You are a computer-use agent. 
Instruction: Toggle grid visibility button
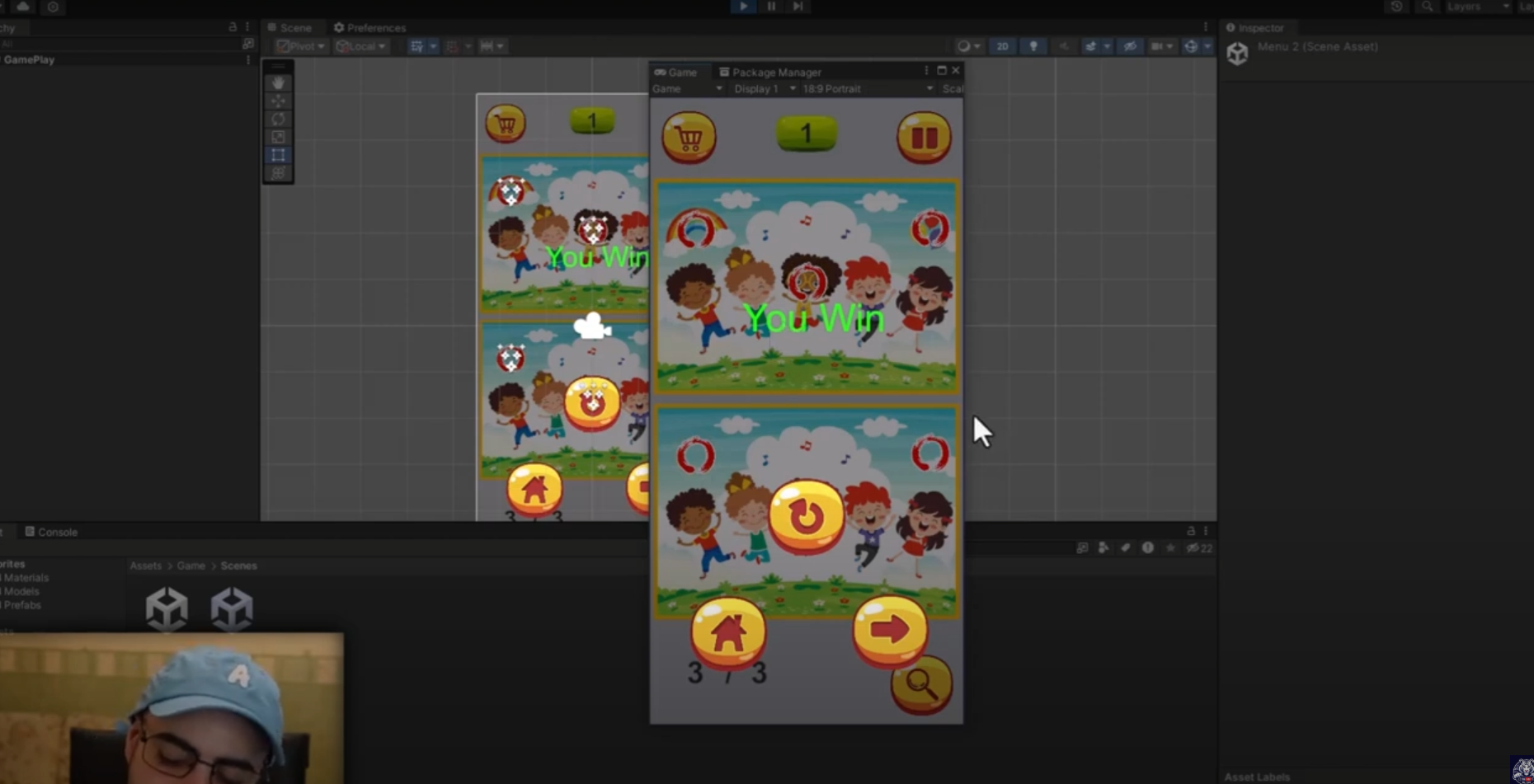pos(417,46)
